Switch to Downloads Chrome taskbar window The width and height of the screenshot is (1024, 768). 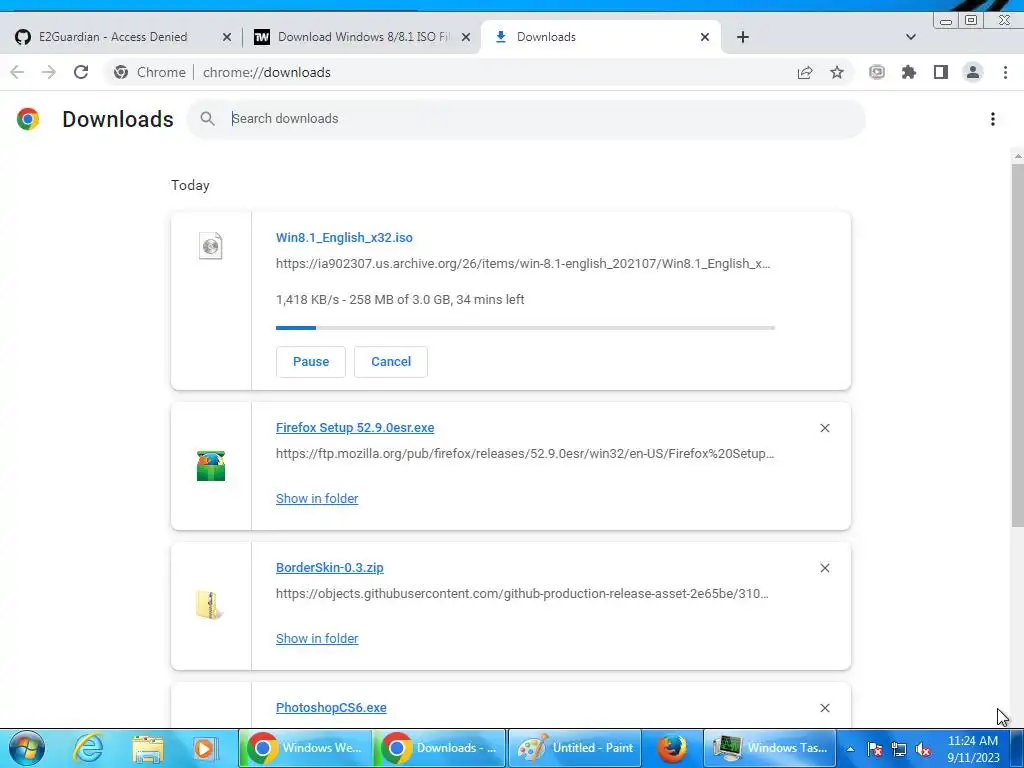[440, 748]
